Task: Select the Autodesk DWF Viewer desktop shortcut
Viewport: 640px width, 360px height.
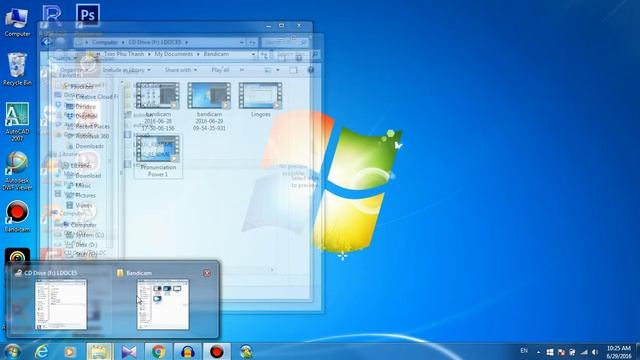Action: coord(17,171)
